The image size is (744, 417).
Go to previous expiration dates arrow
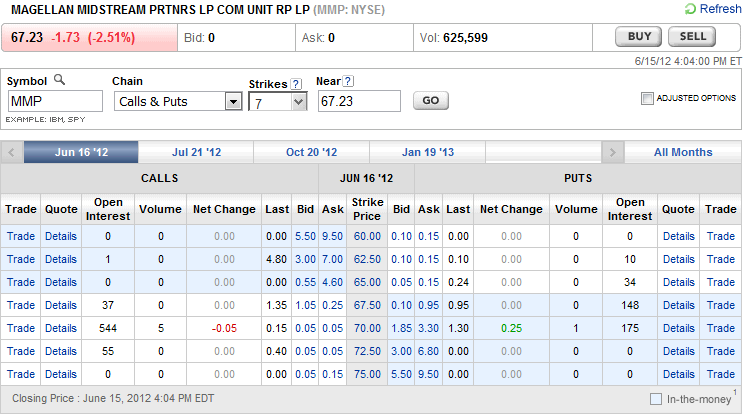(x=12, y=152)
